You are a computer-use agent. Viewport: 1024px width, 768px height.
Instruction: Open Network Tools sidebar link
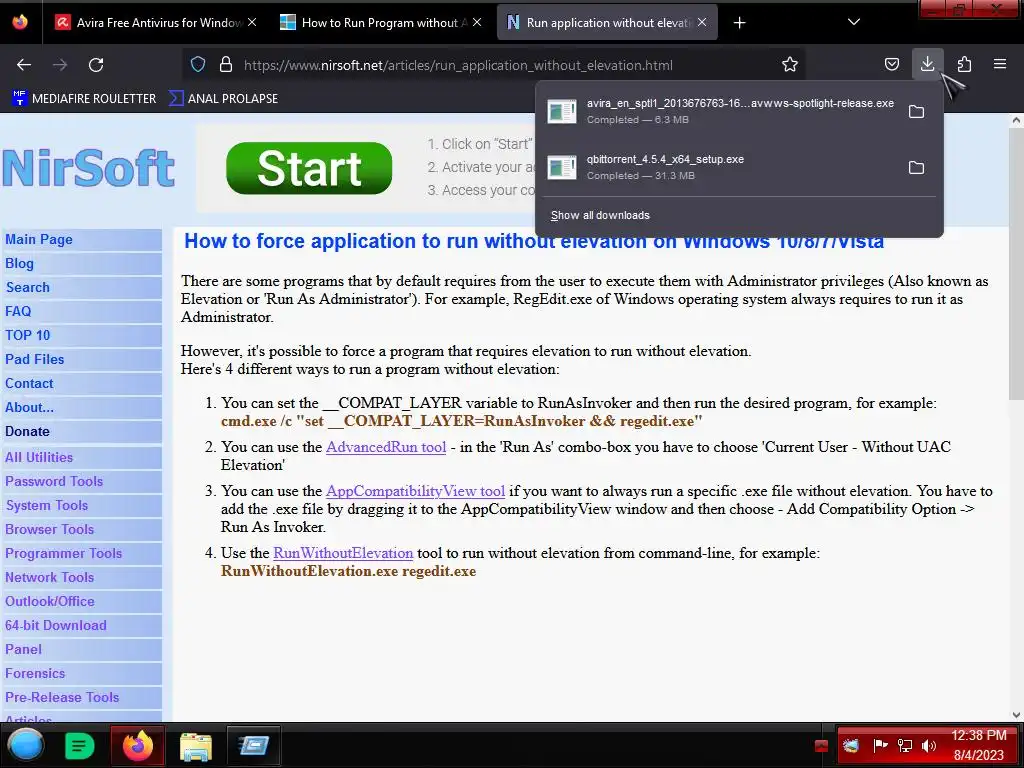(50, 578)
